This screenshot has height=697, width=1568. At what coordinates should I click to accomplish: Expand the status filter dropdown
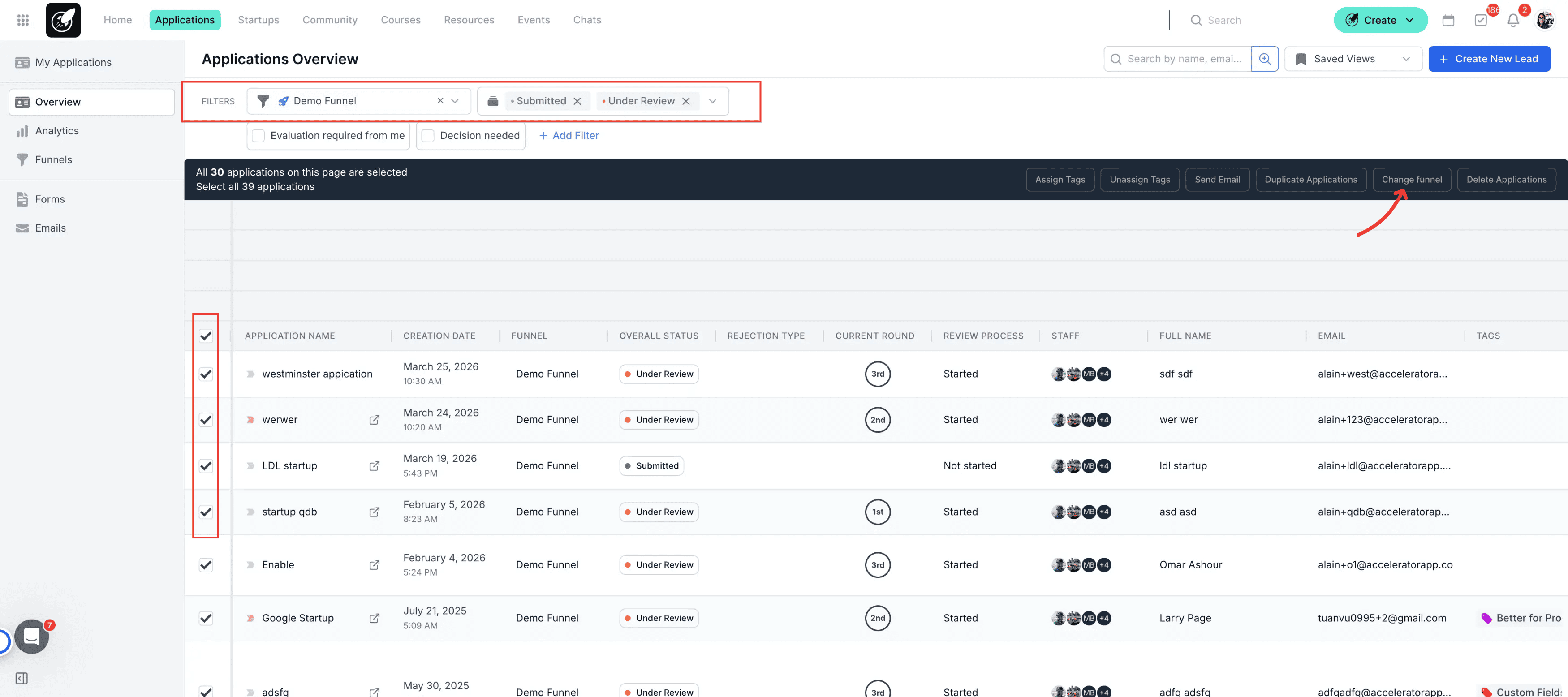click(x=712, y=100)
